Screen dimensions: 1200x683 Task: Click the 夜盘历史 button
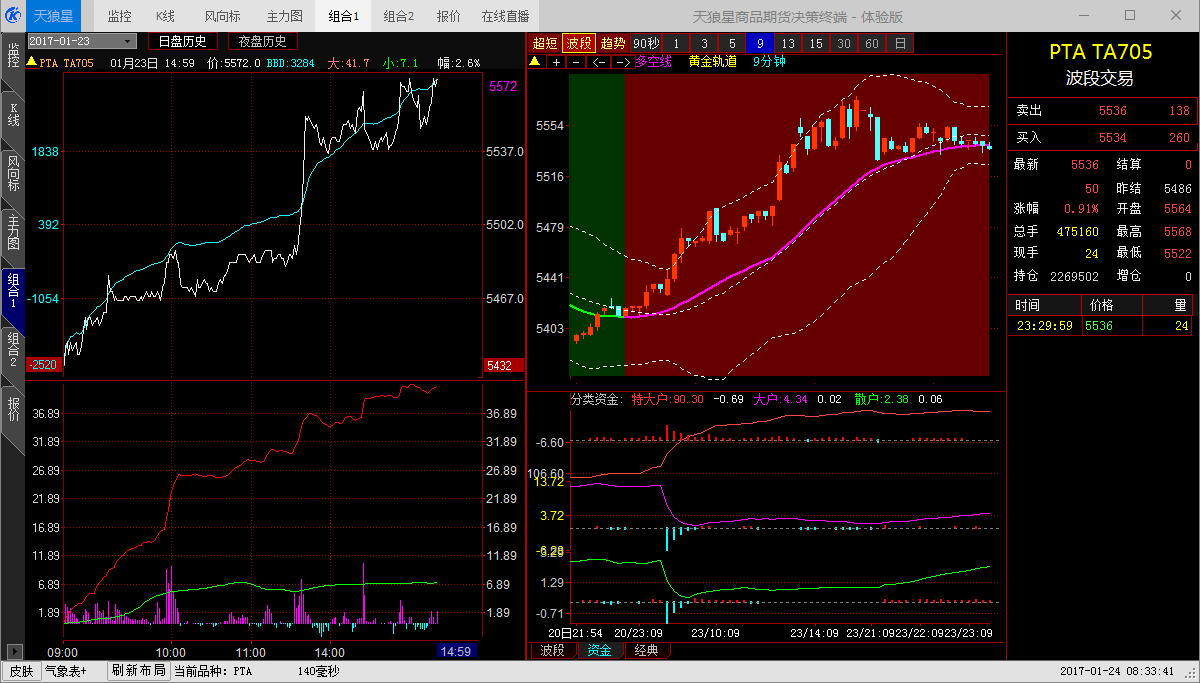tap(263, 41)
